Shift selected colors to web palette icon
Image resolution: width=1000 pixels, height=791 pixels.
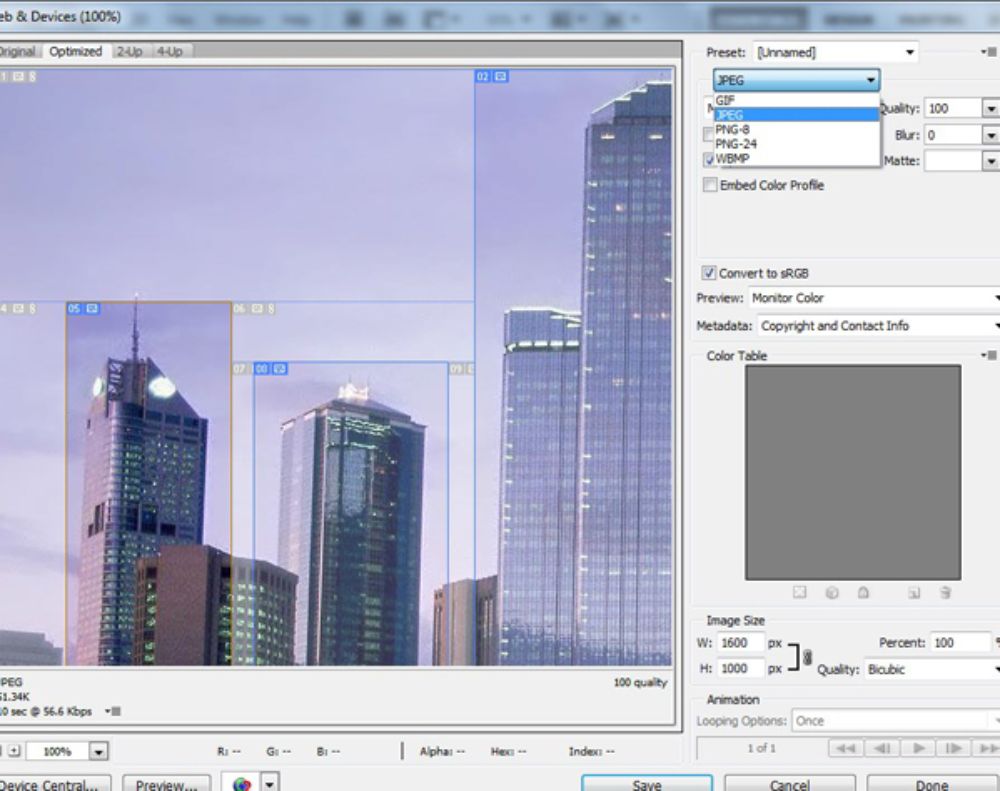(832, 593)
